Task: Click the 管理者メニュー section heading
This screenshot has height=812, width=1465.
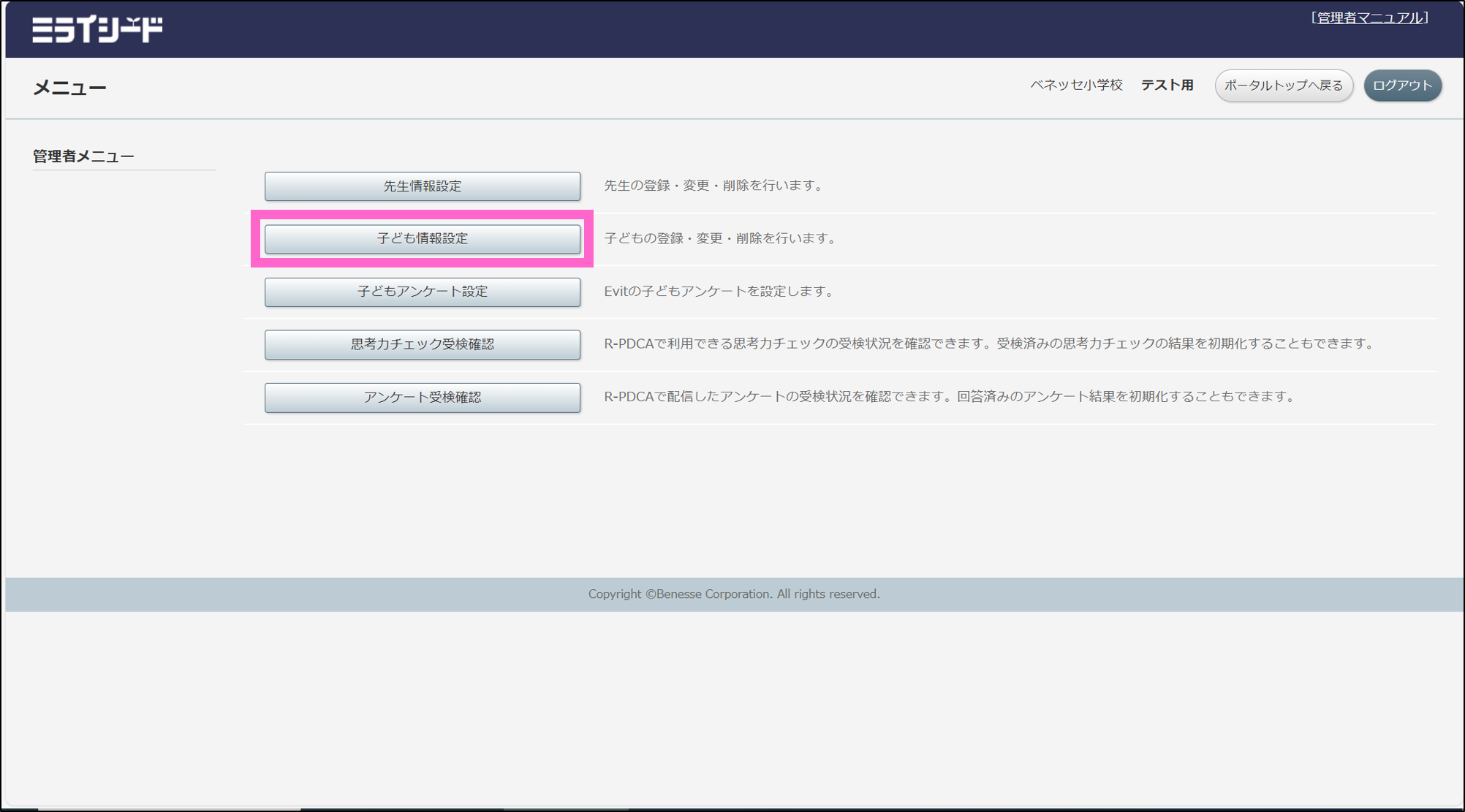Action: coord(83,155)
